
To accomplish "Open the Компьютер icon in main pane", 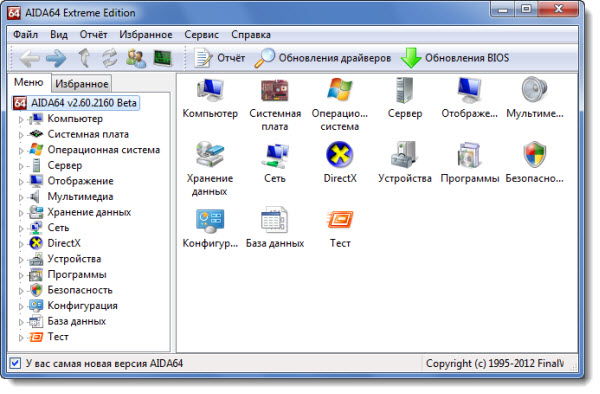I will 210,91.
